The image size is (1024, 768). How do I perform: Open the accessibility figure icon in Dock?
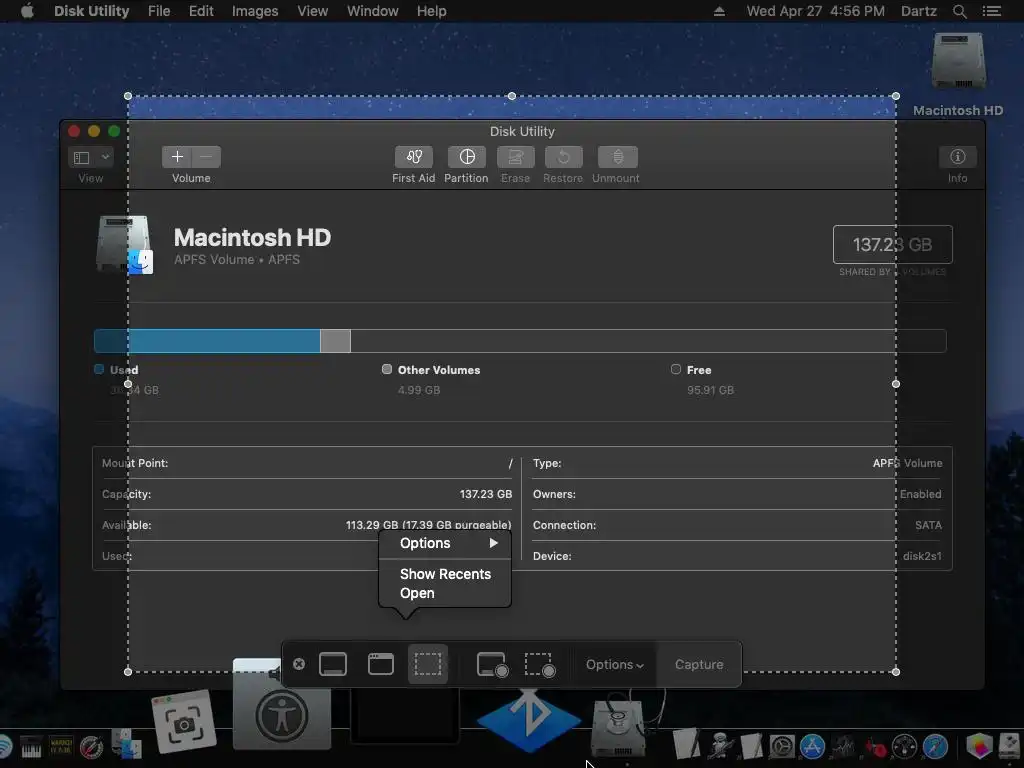[x=282, y=715]
